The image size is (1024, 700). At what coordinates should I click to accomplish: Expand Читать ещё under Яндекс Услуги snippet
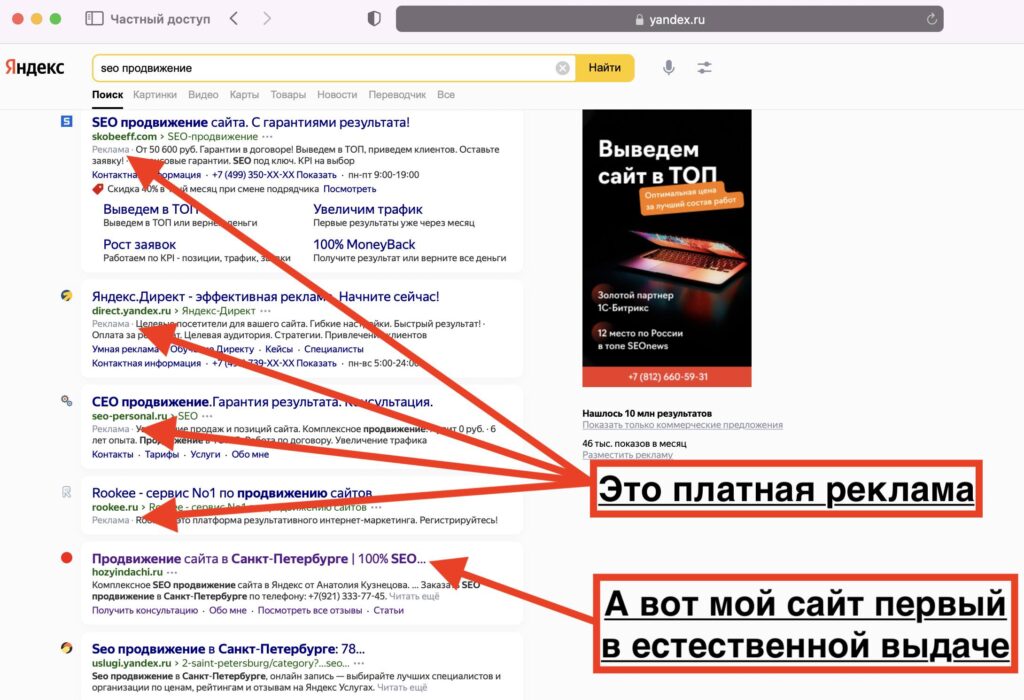[402, 687]
